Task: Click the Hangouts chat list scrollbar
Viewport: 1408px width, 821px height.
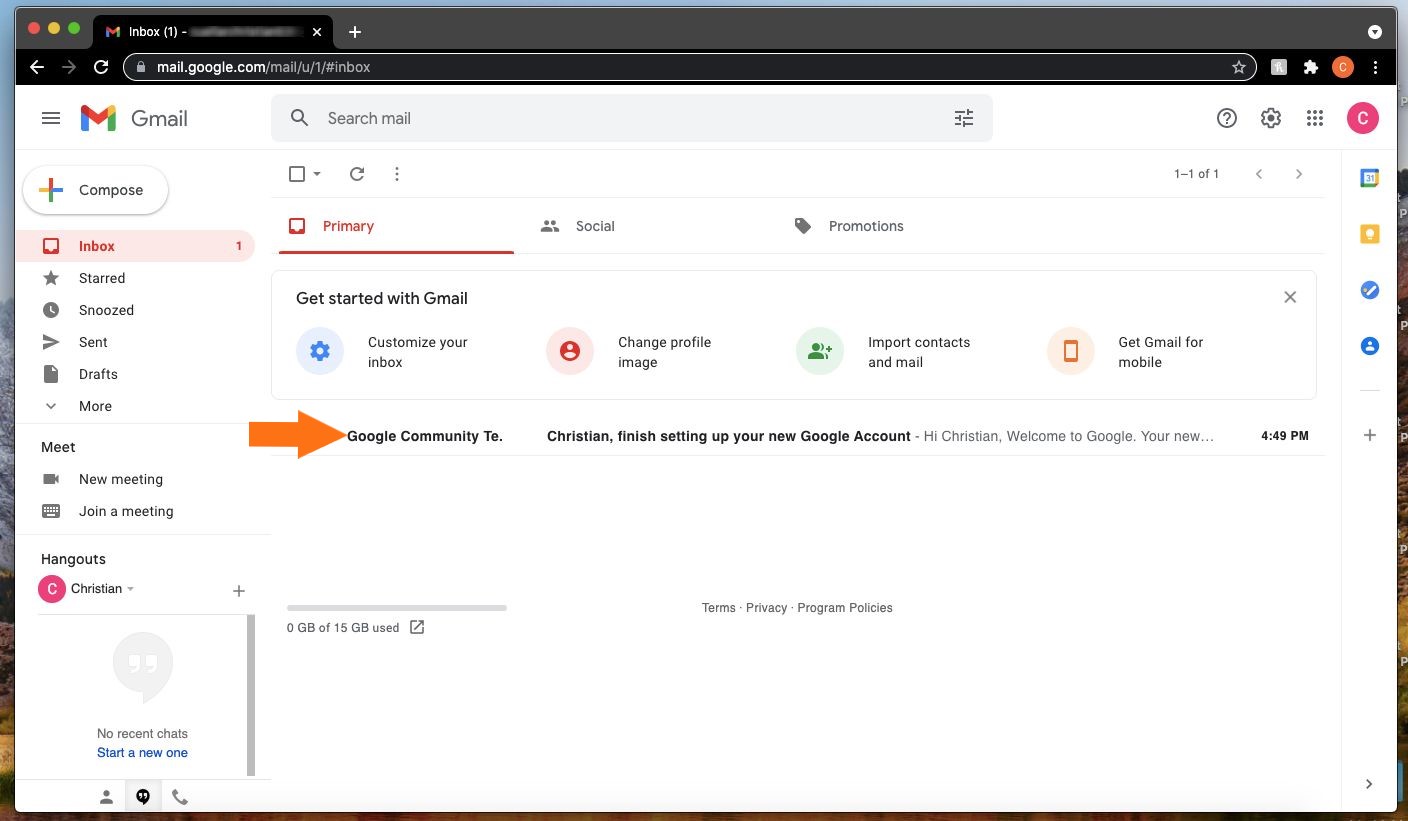Action: [251, 695]
